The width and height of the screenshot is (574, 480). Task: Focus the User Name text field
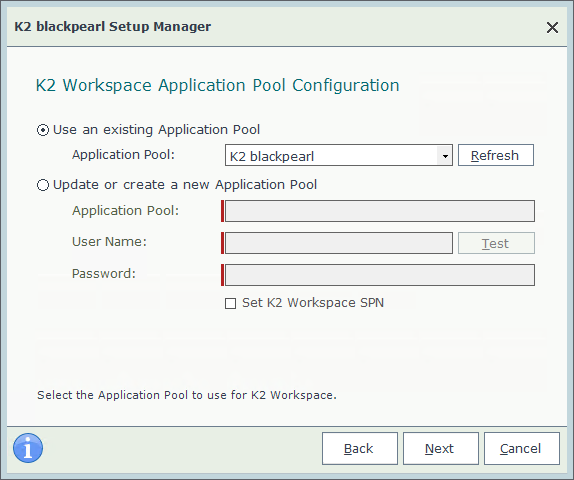[339, 243]
